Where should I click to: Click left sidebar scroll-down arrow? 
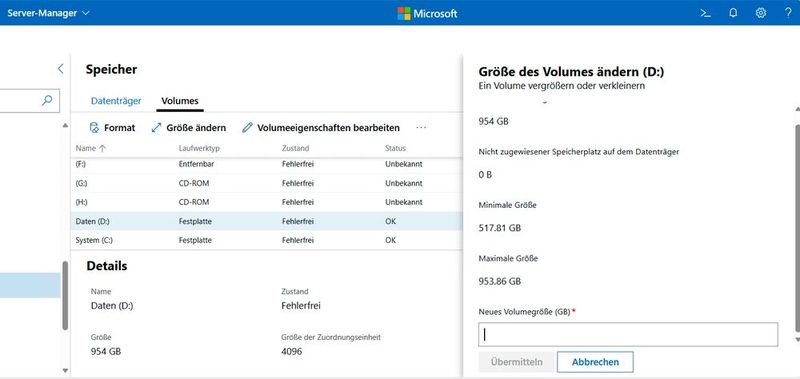pos(65,370)
